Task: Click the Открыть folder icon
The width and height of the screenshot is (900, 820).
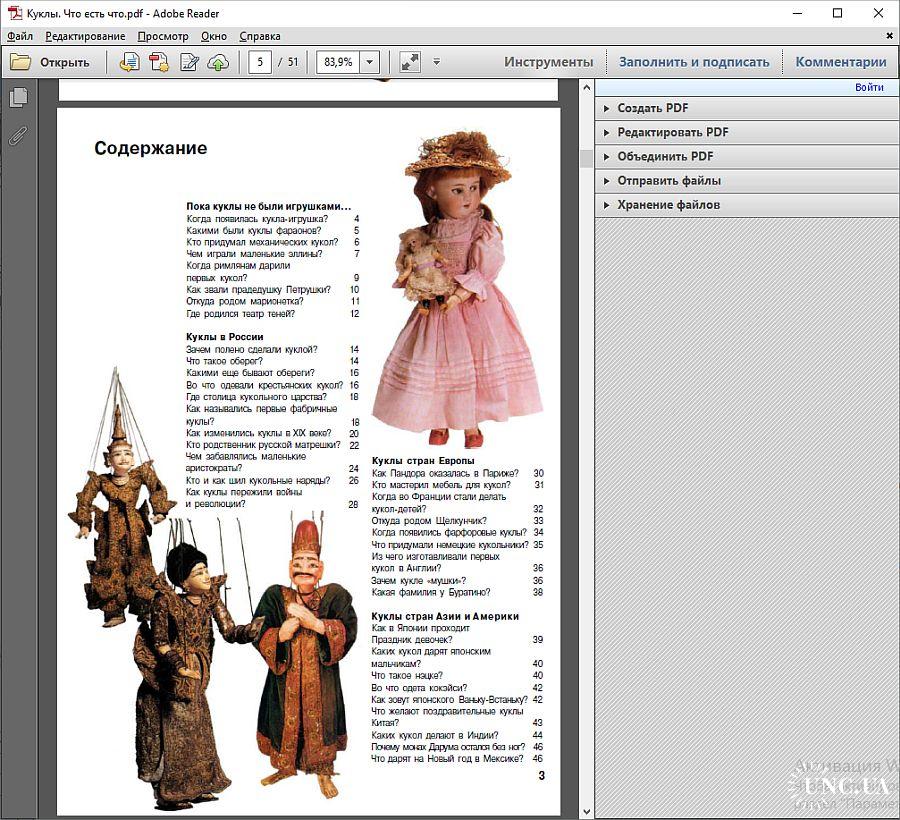Action: coord(21,62)
